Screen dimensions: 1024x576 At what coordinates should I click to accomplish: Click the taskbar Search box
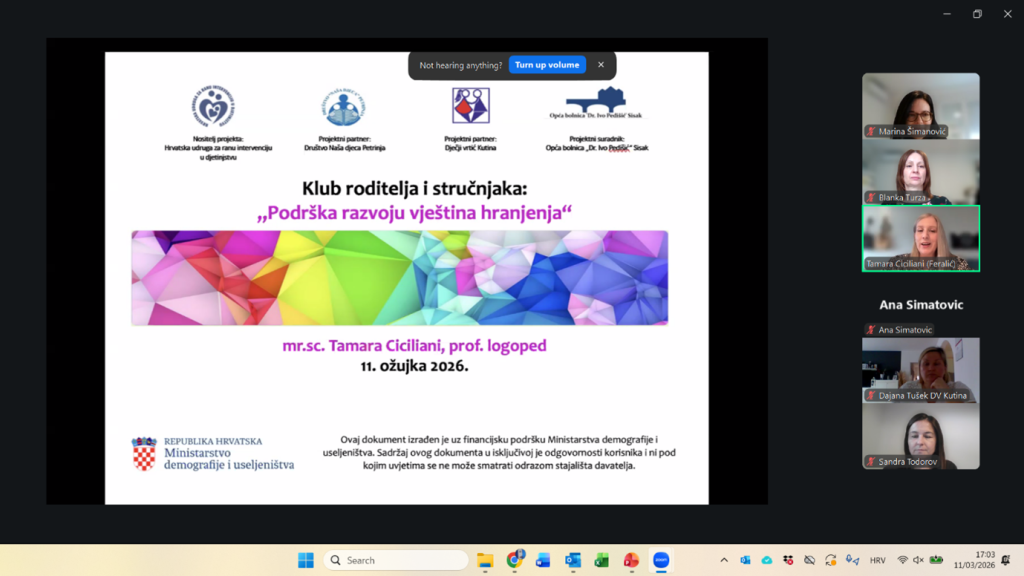coord(396,560)
